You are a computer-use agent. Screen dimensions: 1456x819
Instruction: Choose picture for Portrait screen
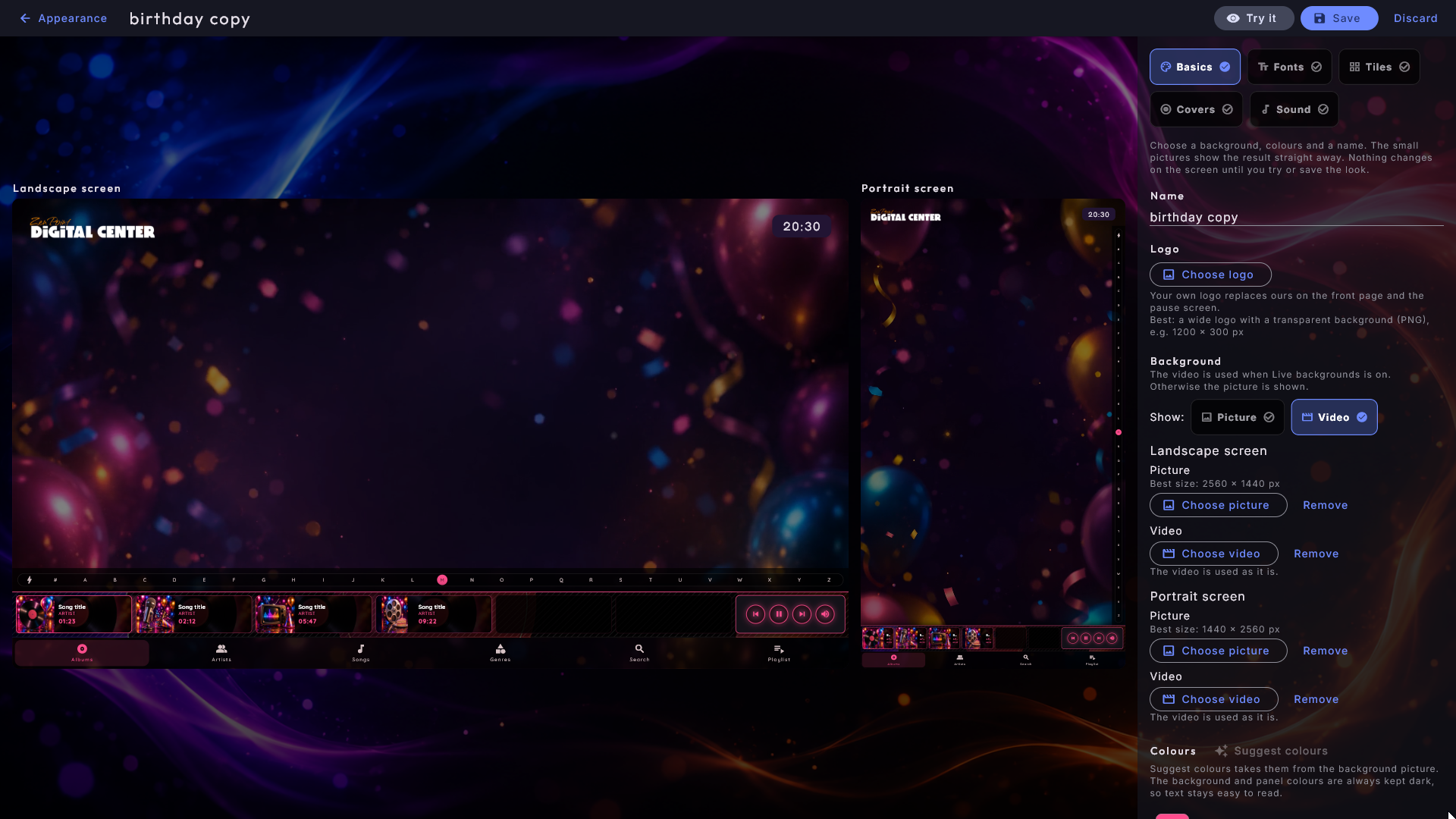point(1218,651)
